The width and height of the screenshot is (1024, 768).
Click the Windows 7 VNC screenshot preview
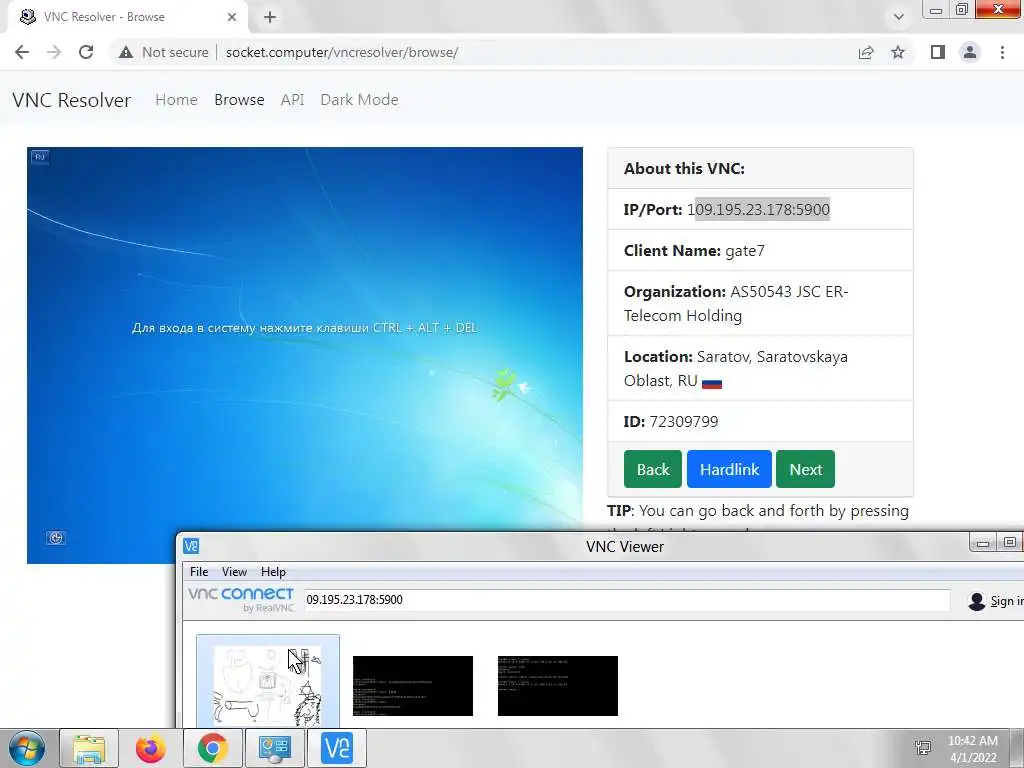pyautogui.click(x=305, y=355)
